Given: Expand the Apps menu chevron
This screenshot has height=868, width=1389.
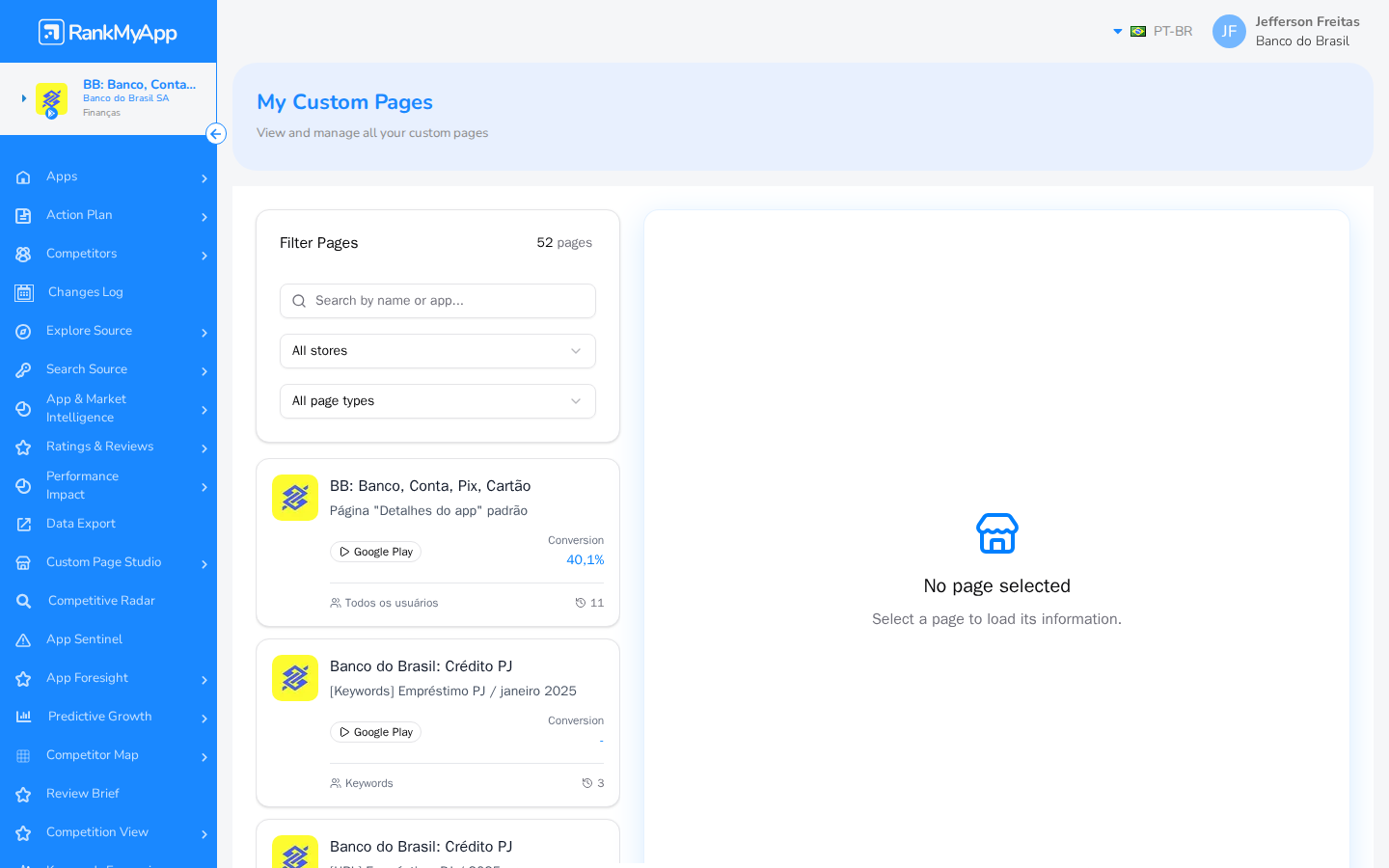Looking at the screenshot, I should 204,178.
